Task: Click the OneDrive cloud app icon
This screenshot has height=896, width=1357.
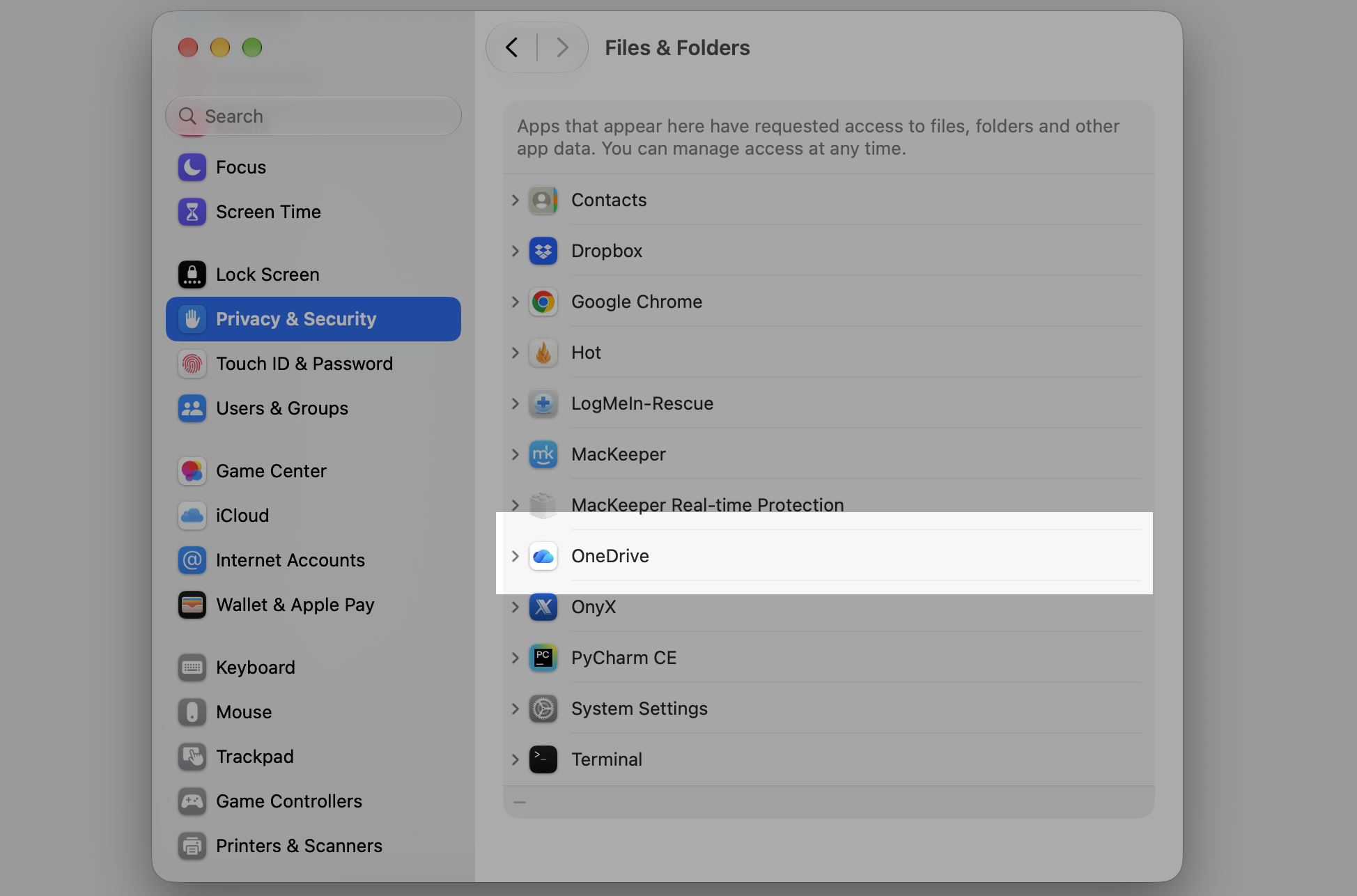Action: pos(543,556)
